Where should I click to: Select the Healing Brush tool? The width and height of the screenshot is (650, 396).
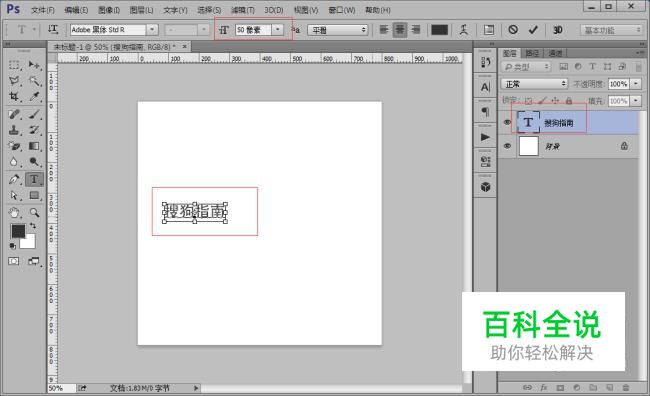point(14,114)
